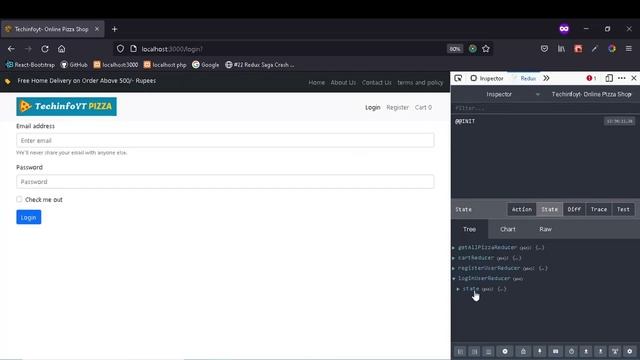Screen dimensions: 640x360
Task: Click terms and policy link
Action: tap(420, 82)
